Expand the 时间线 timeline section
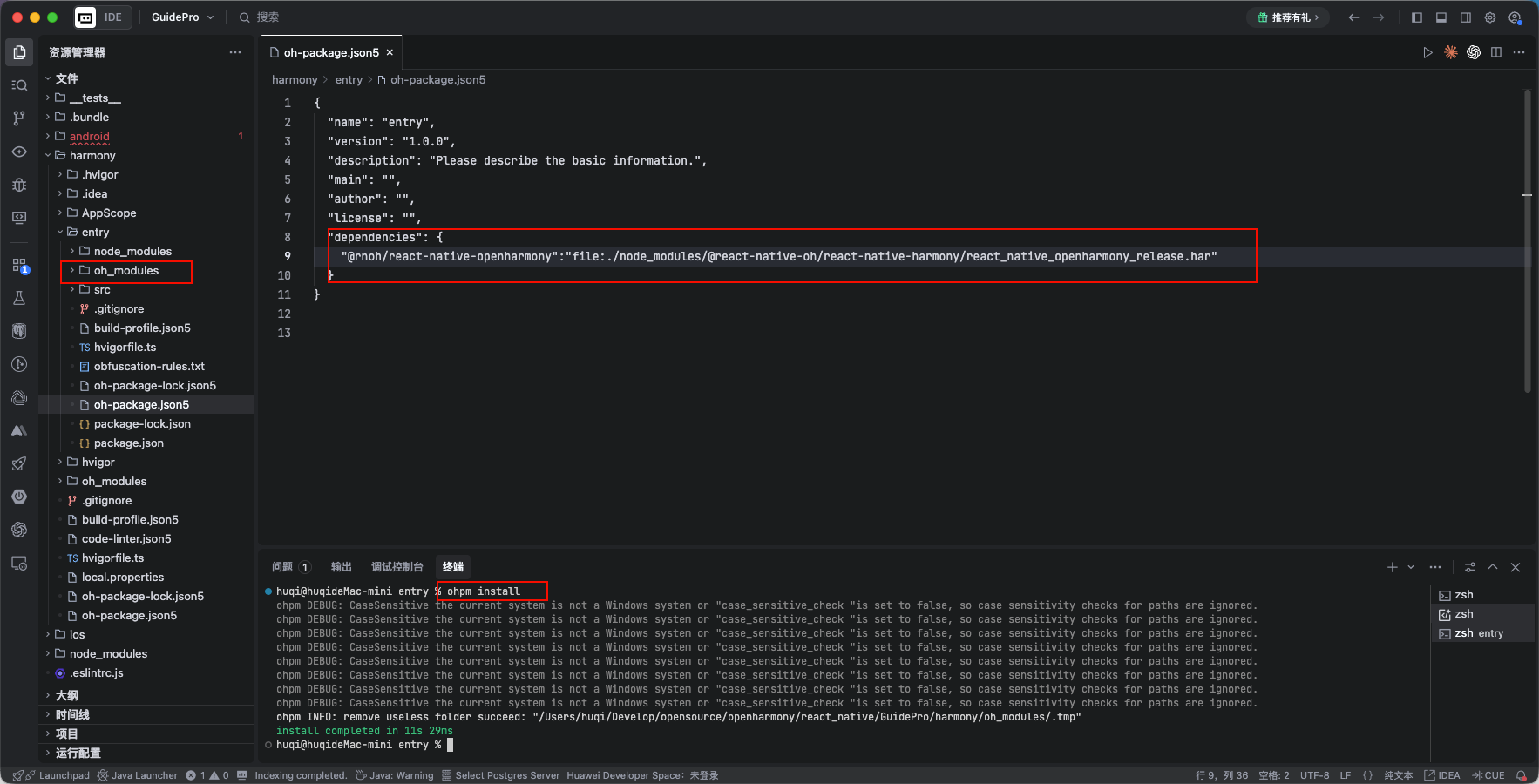1539x784 pixels. coord(146,714)
